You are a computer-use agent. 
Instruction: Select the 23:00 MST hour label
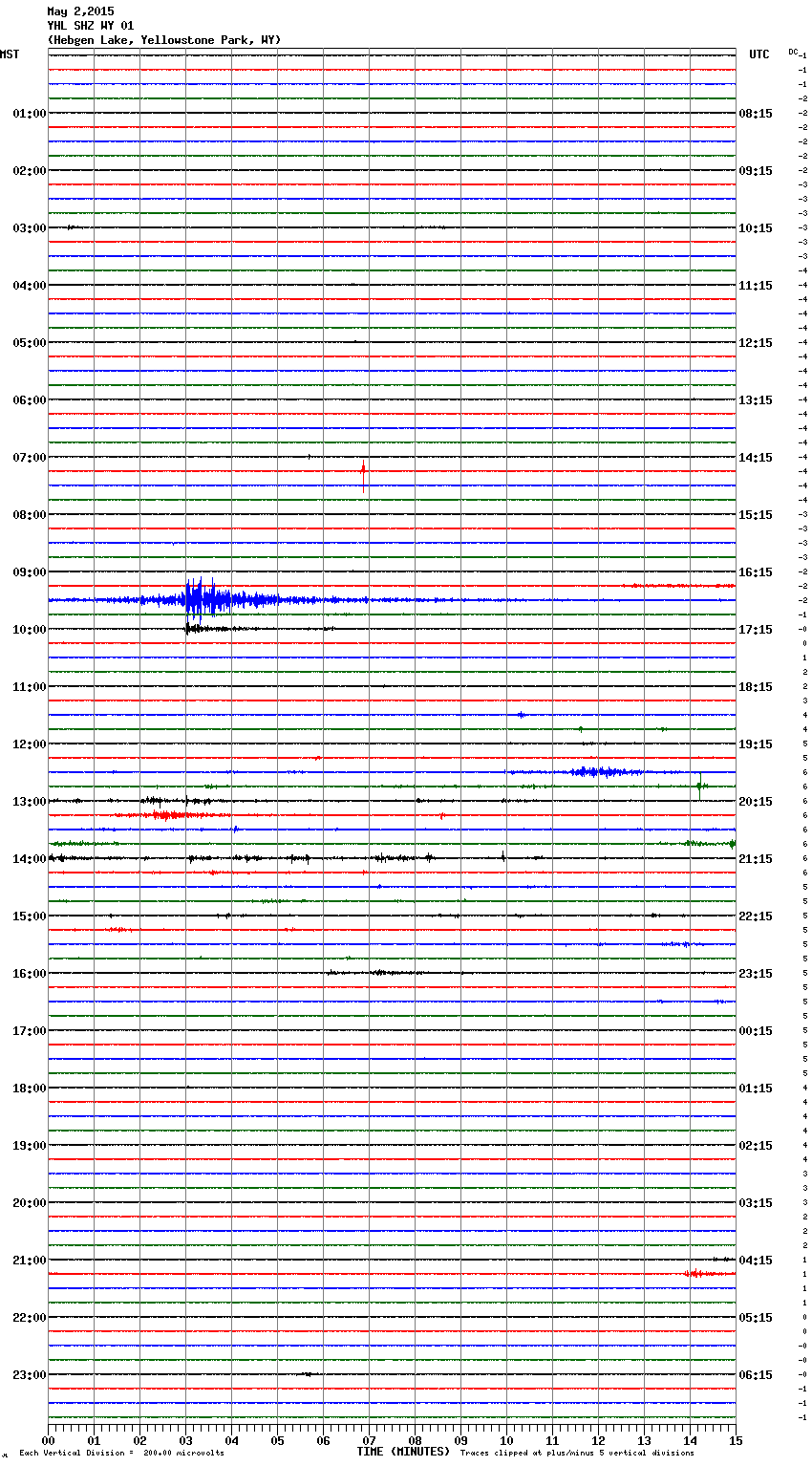(29, 1374)
